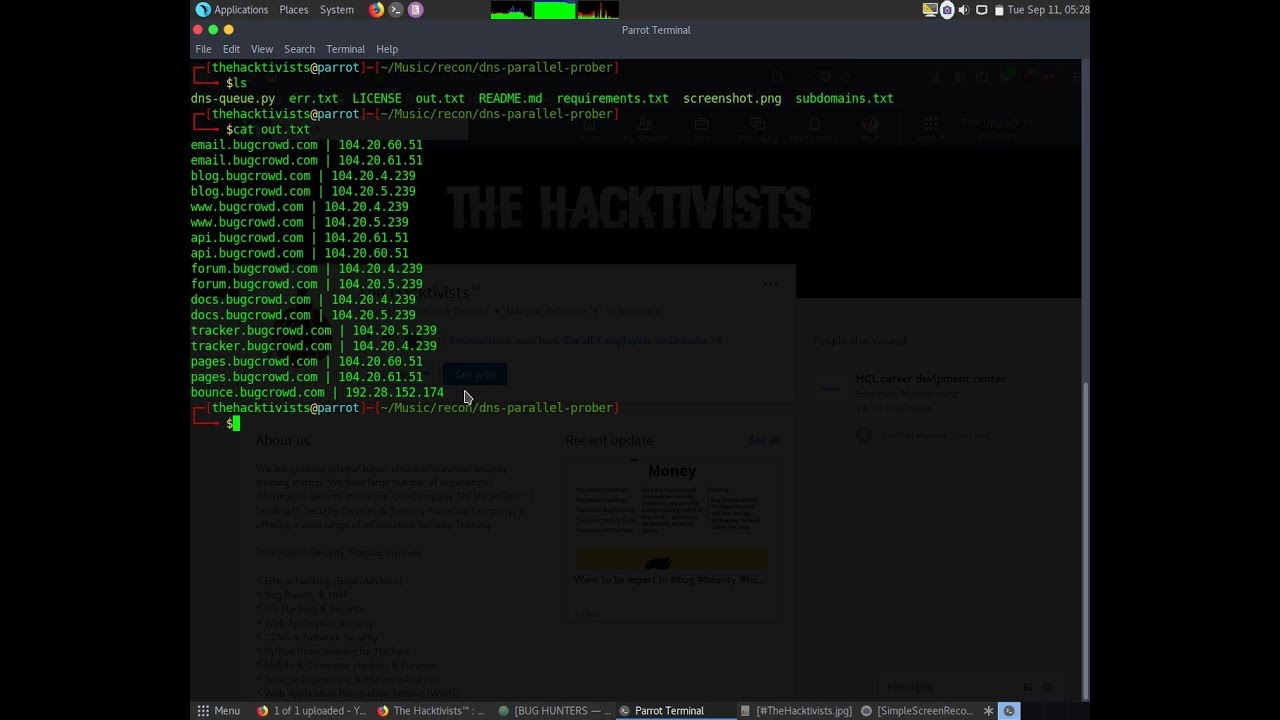1280x720 pixels.
Task: Click the green window button of terminal
Action: [x=213, y=30]
